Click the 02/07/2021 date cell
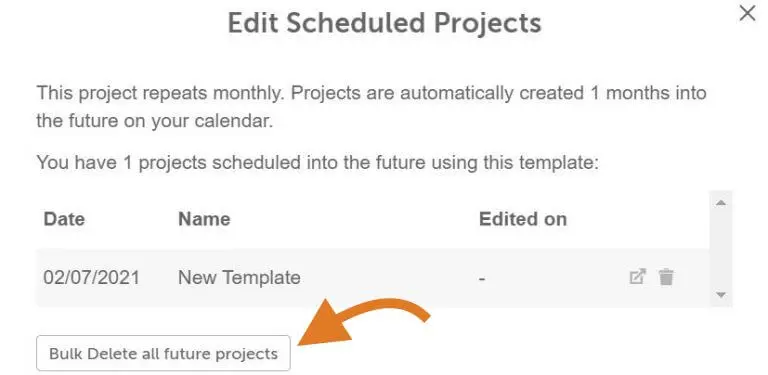 point(91,278)
